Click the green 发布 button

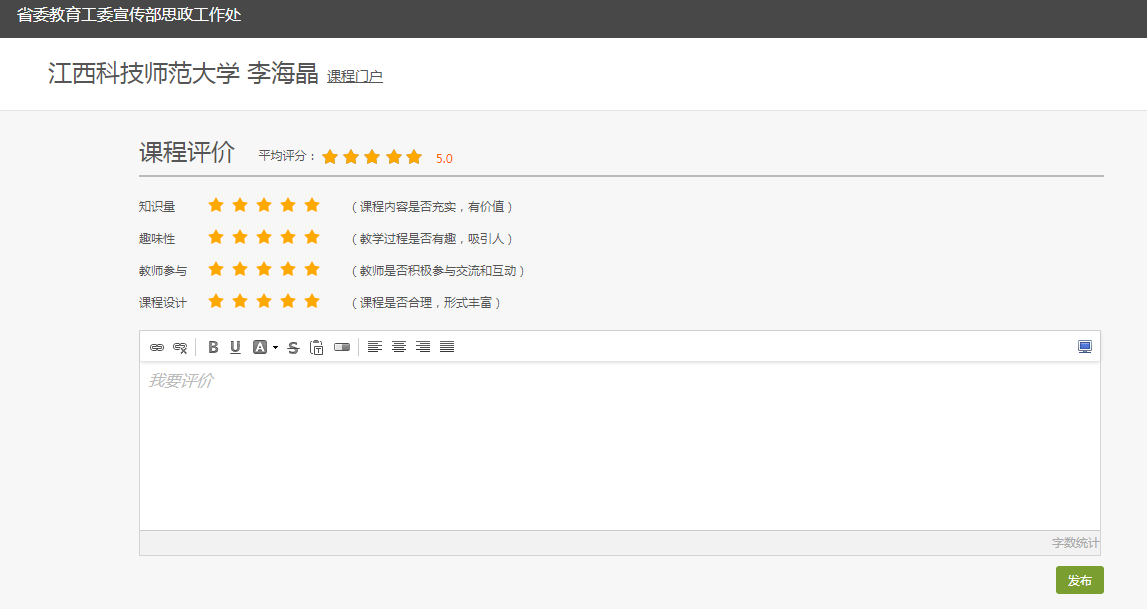tap(1079, 580)
